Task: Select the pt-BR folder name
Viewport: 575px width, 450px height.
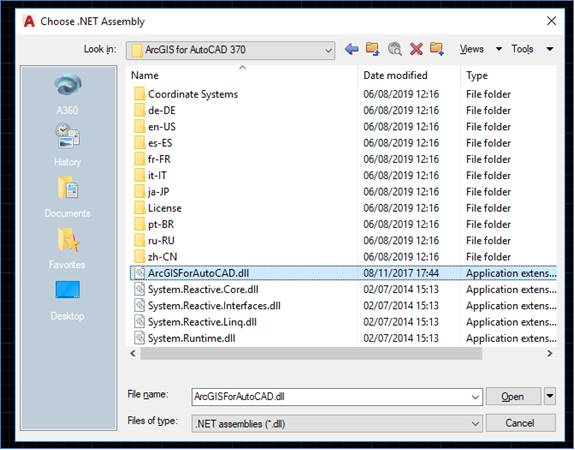Action: coord(161,224)
